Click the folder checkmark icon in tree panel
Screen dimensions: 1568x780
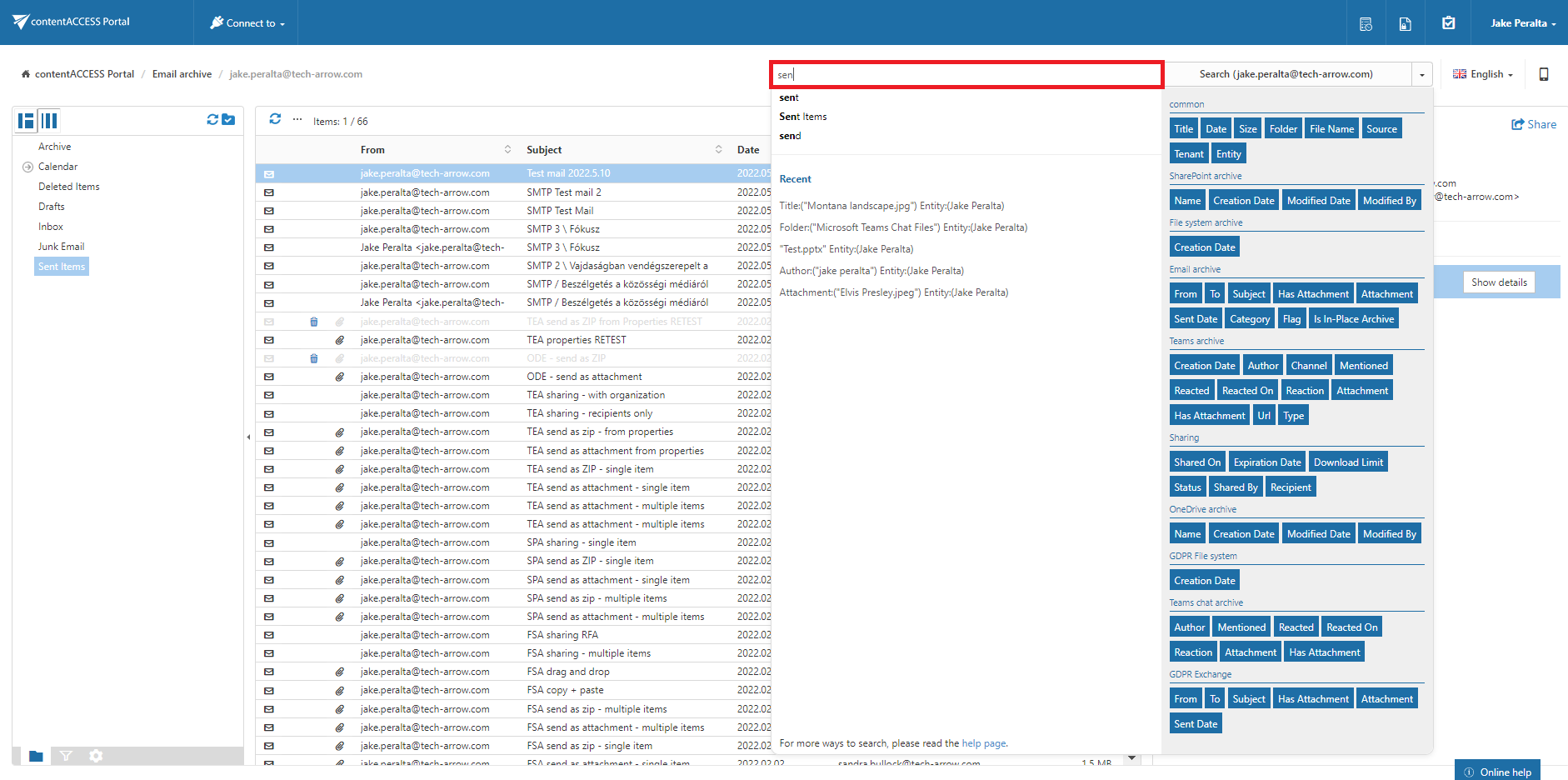tap(228, 120)
